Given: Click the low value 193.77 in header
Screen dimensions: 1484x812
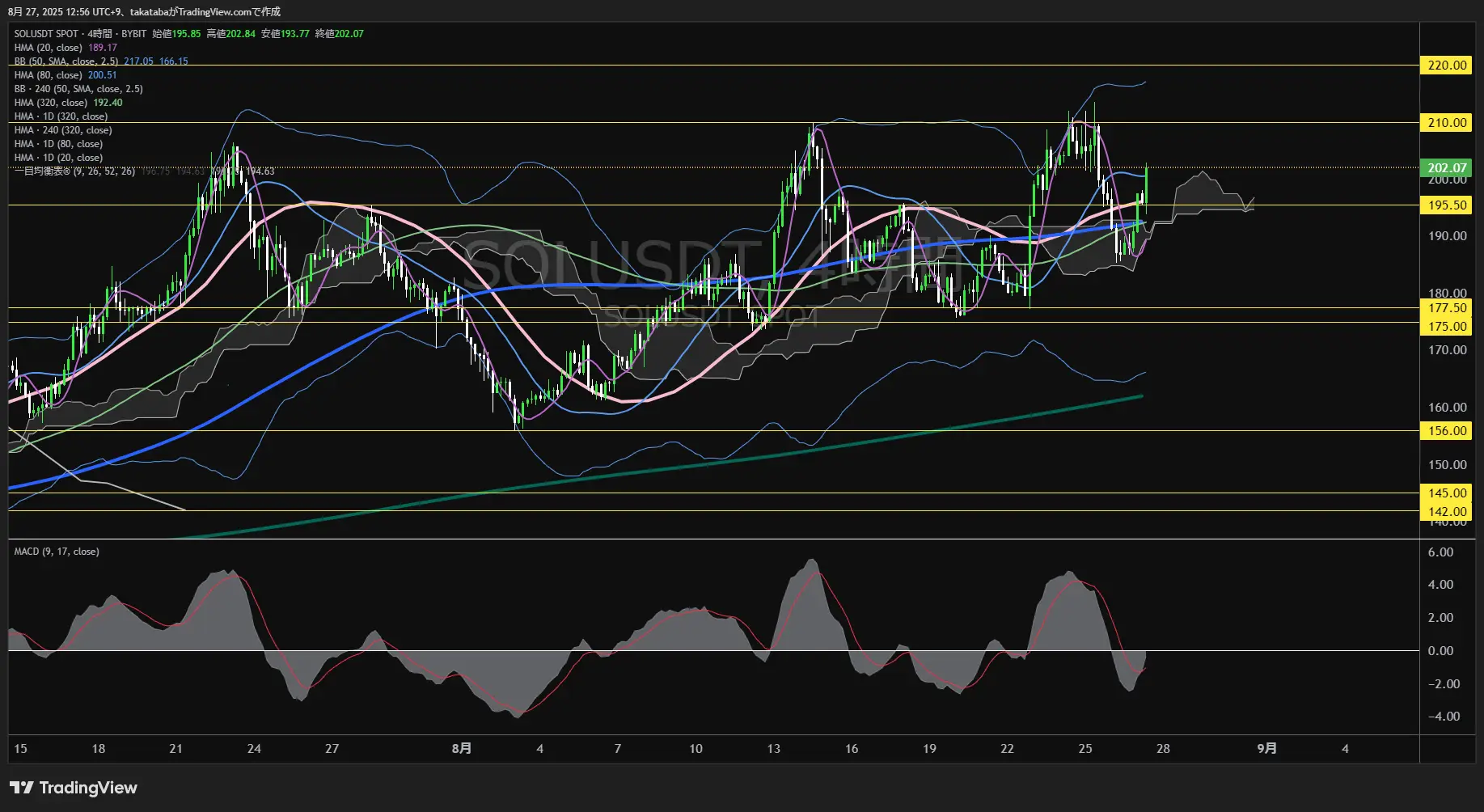Looking at the screenshot, I should click(294, 34).
